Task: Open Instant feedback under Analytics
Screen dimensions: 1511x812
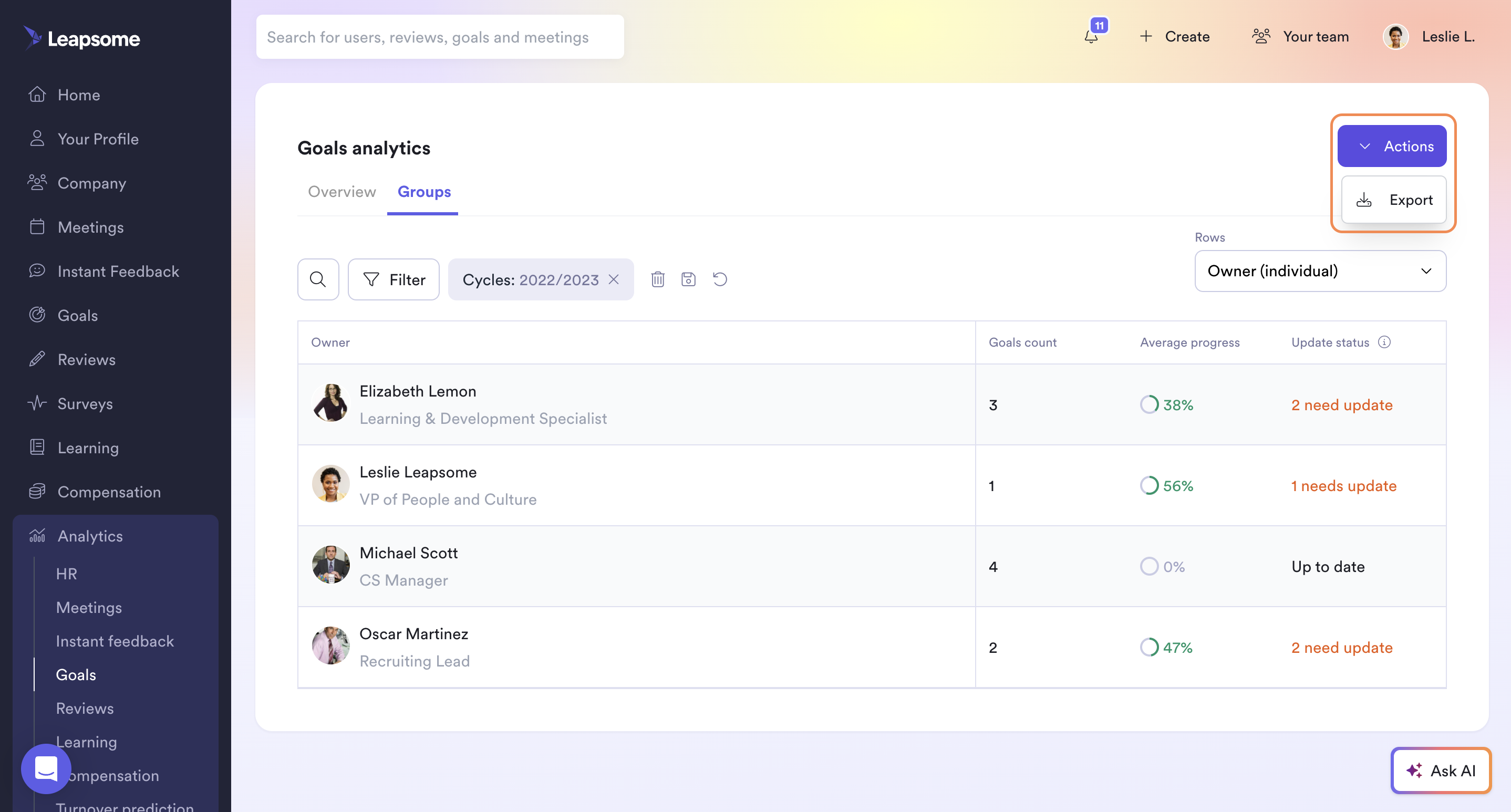Action: point(115,641)
